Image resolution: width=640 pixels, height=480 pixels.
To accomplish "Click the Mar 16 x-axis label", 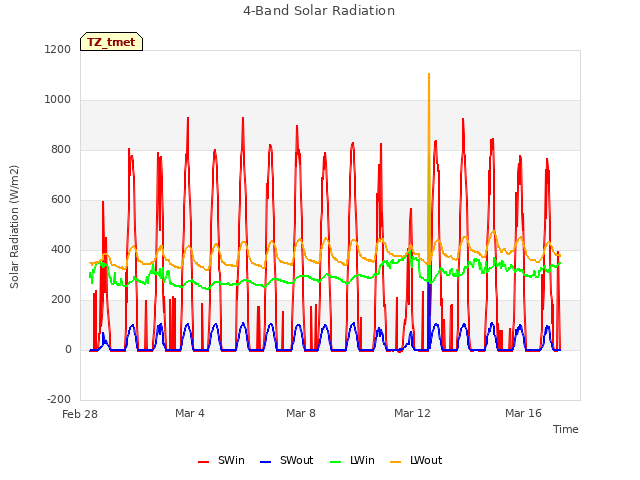I will (523, 413).
